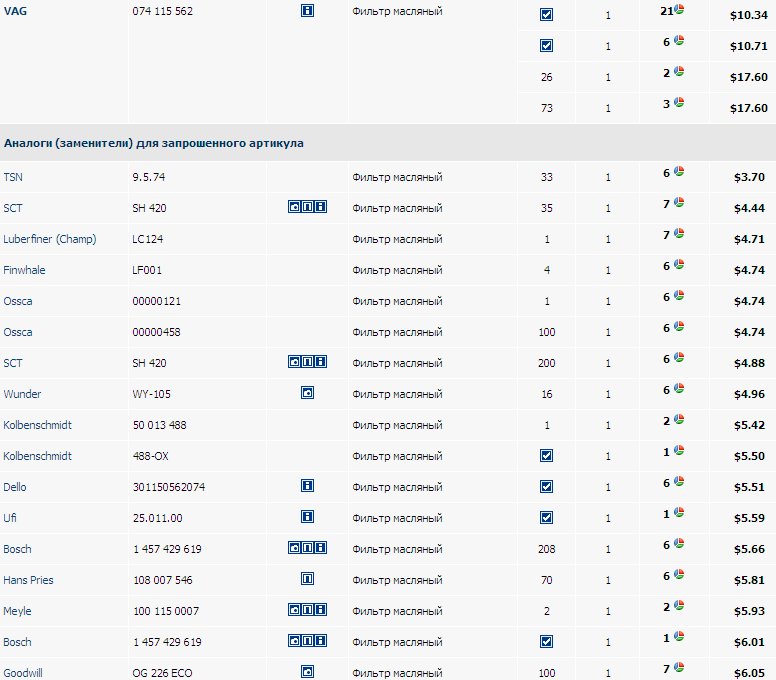View photo of Meyle 100 115 0007
776x680 pixels.
294,610
